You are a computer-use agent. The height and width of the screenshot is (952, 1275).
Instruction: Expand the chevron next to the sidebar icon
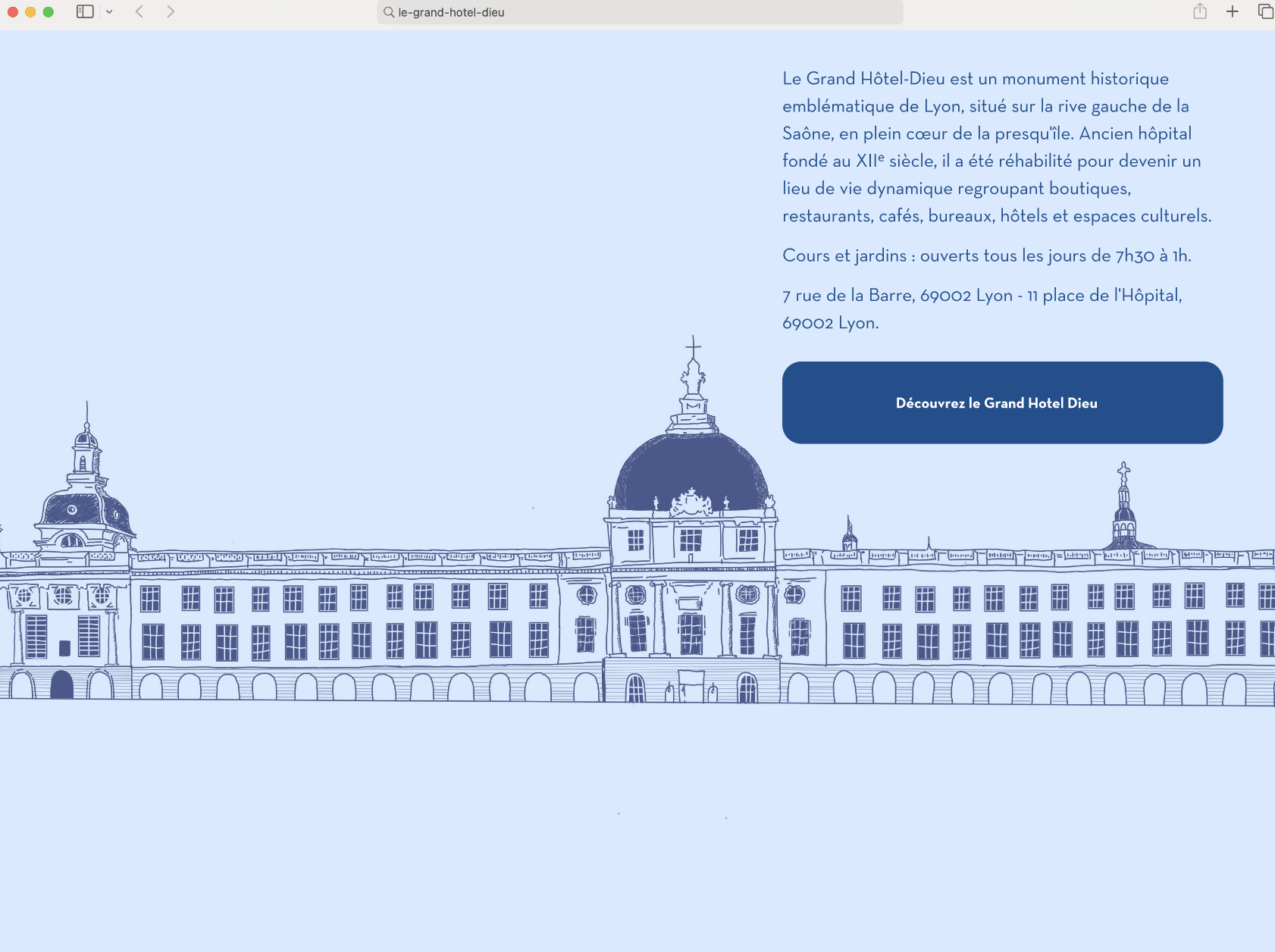(x=109, y=12)
